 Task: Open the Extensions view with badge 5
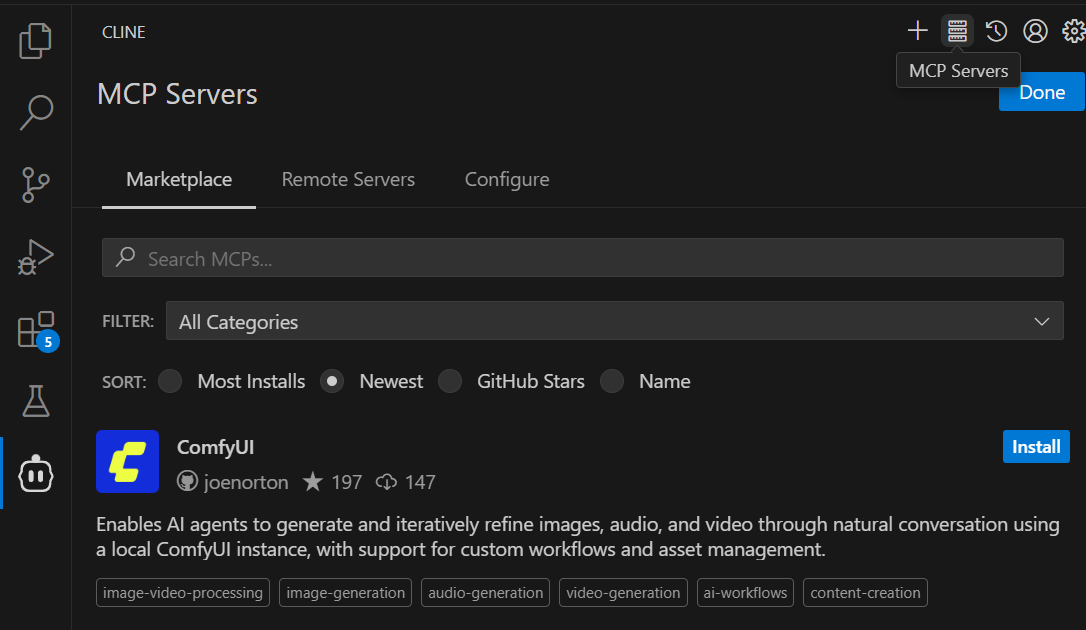click(x=37, y=330)
